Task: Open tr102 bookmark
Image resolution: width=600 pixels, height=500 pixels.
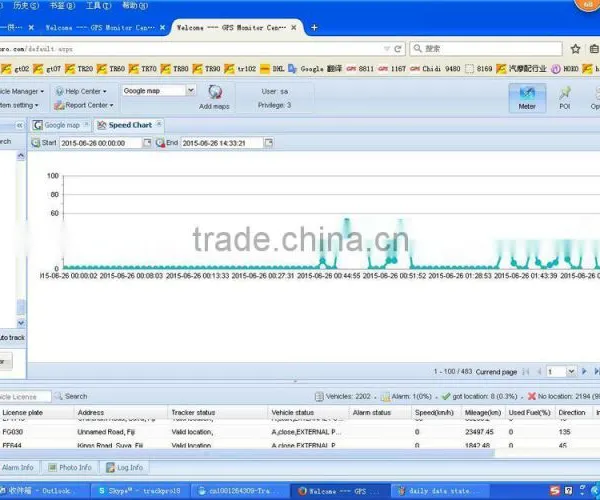Action: point(240,69)
